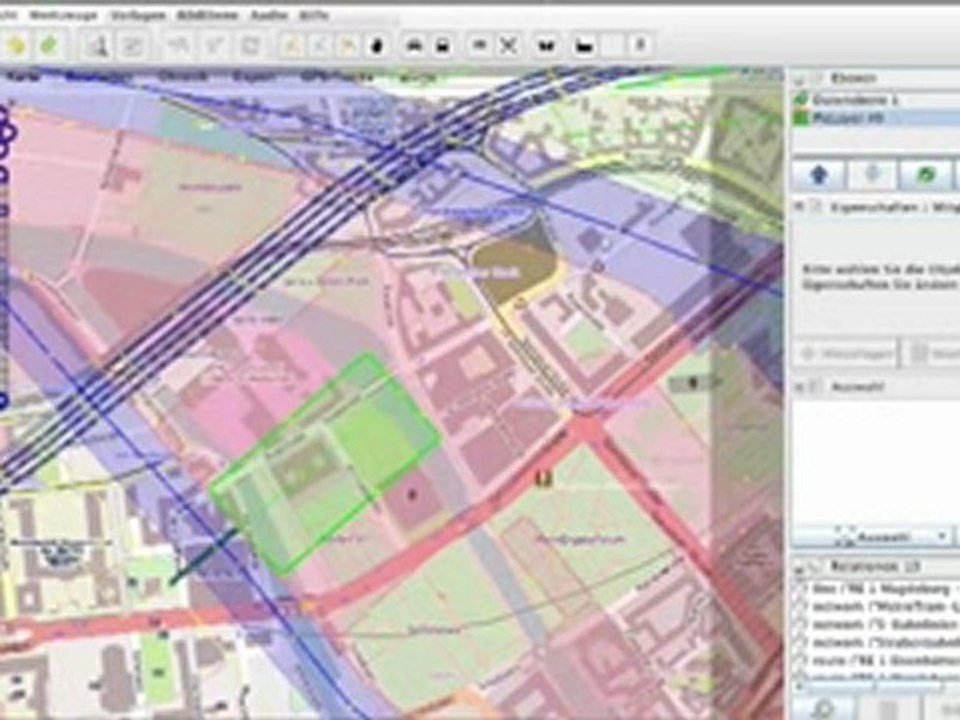This screenshot has height=720, width=960.
Task: Toggle active marker of Datenebene 1 layer
Action: [x=801, y=99]
